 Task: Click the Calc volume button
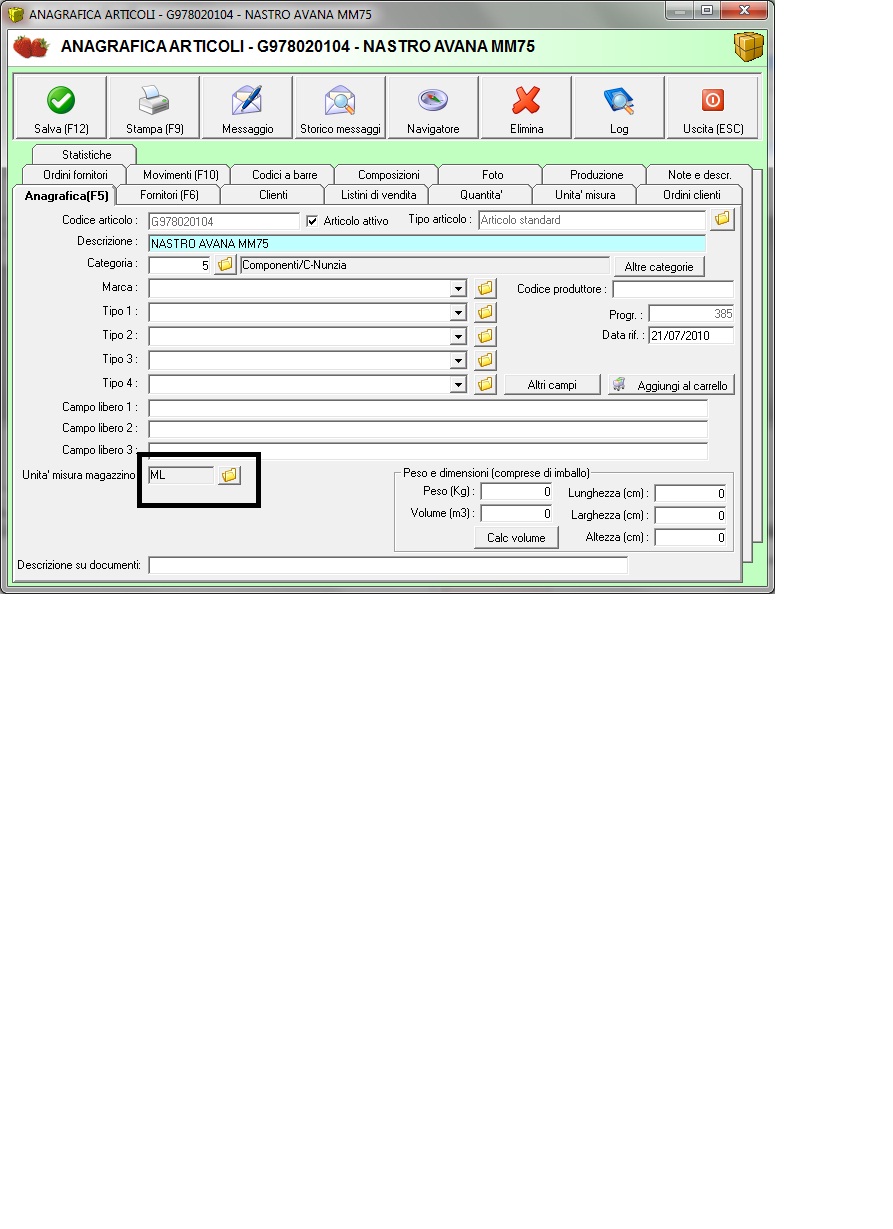click(x=516, y=538)
